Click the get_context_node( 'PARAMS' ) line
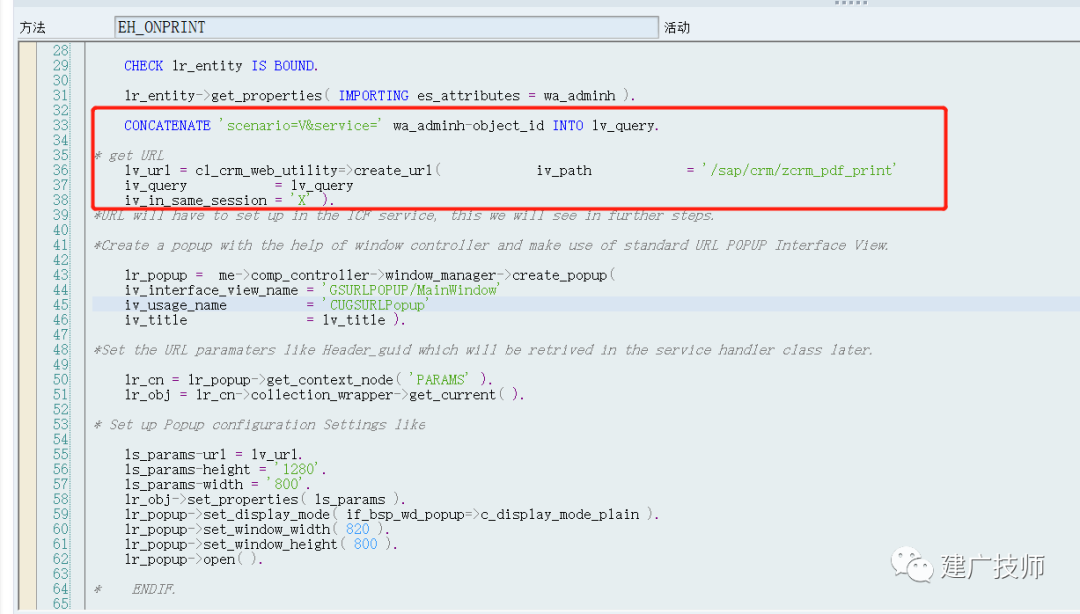Screen dimensions: 1080x614 click(308, 380)
